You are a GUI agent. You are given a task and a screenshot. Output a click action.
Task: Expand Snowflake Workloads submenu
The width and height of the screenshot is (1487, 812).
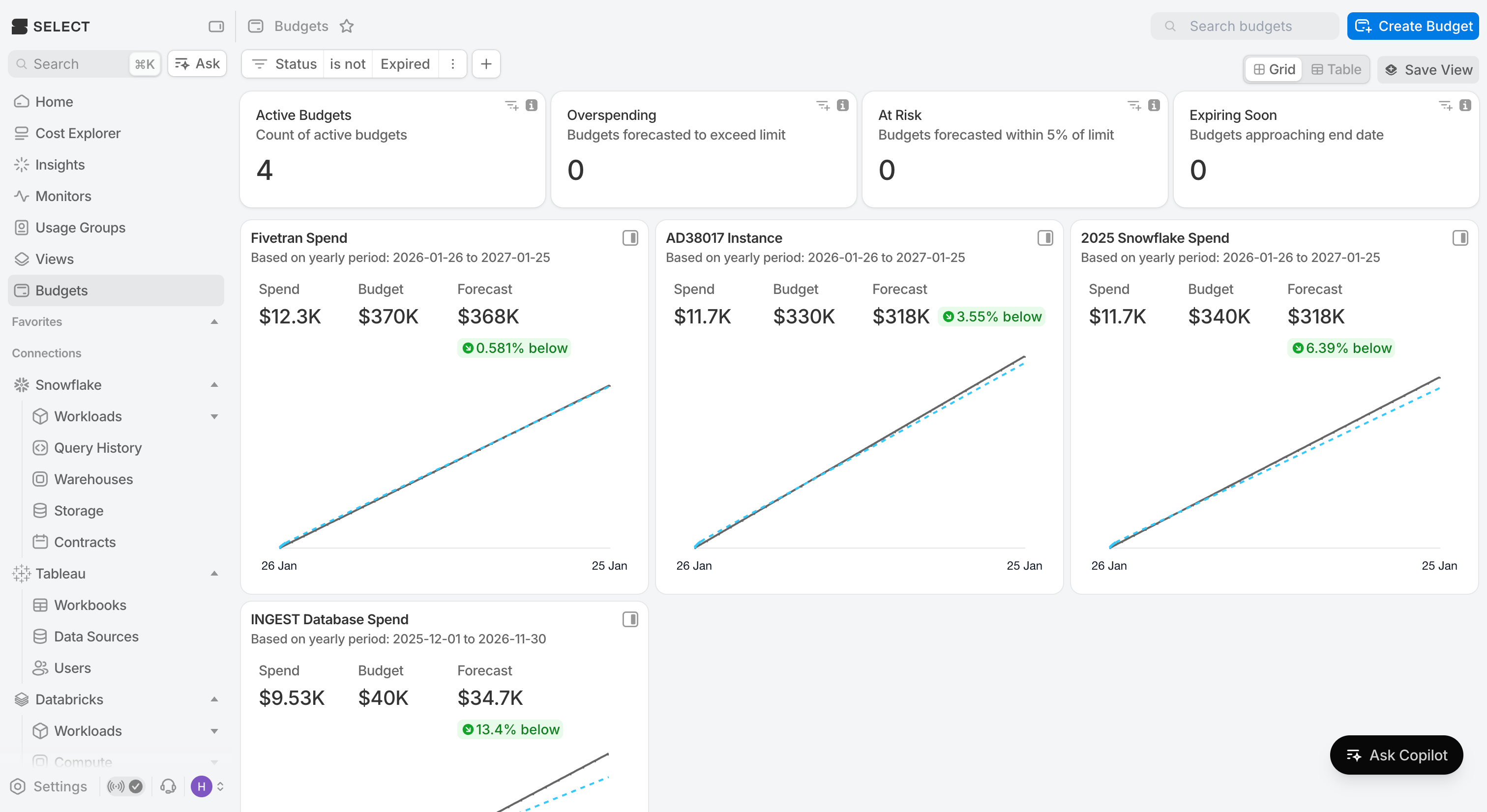214,416
